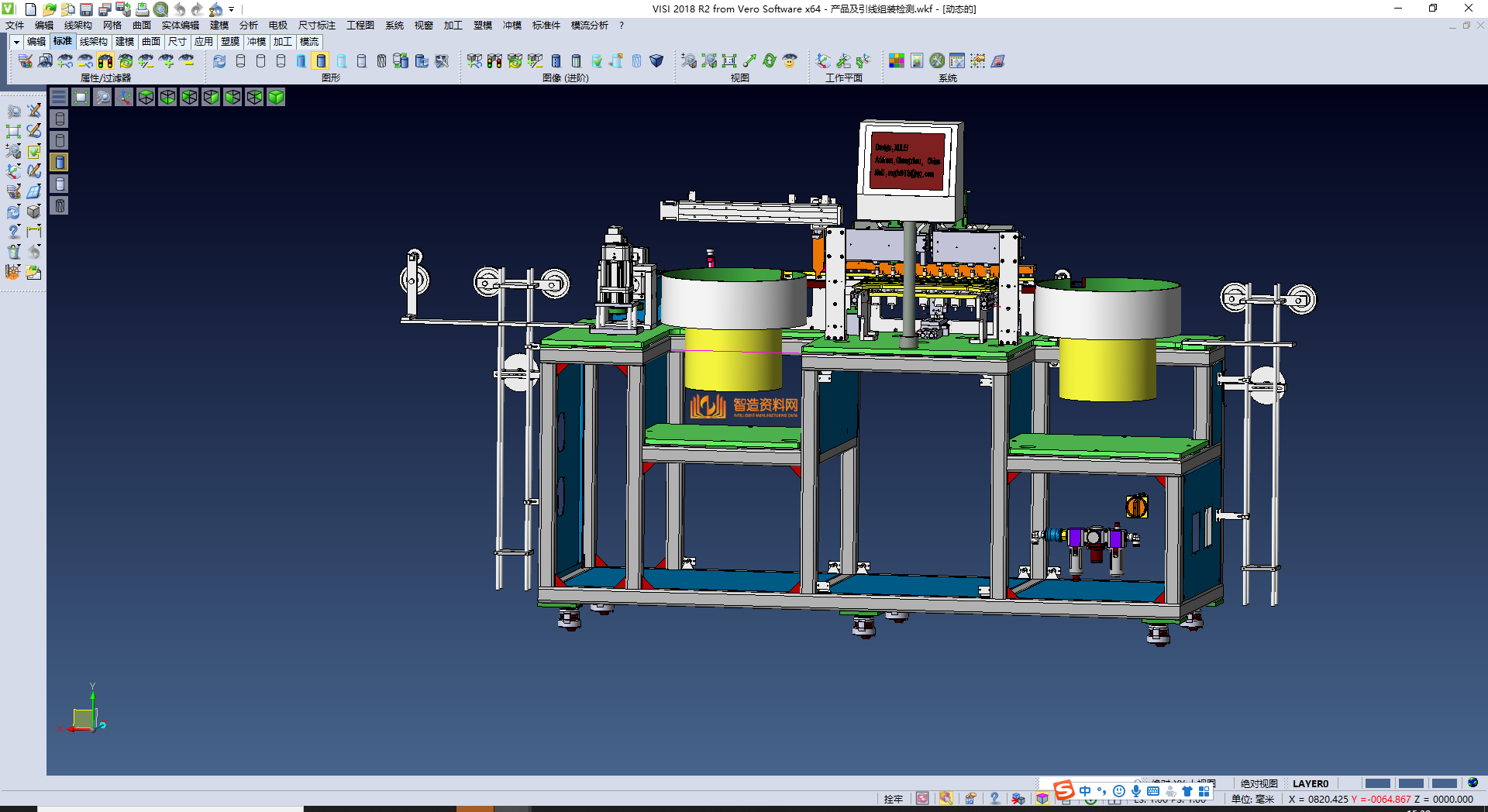Open the toolbar tab list dropdown arrow

[x=16, y=42]
